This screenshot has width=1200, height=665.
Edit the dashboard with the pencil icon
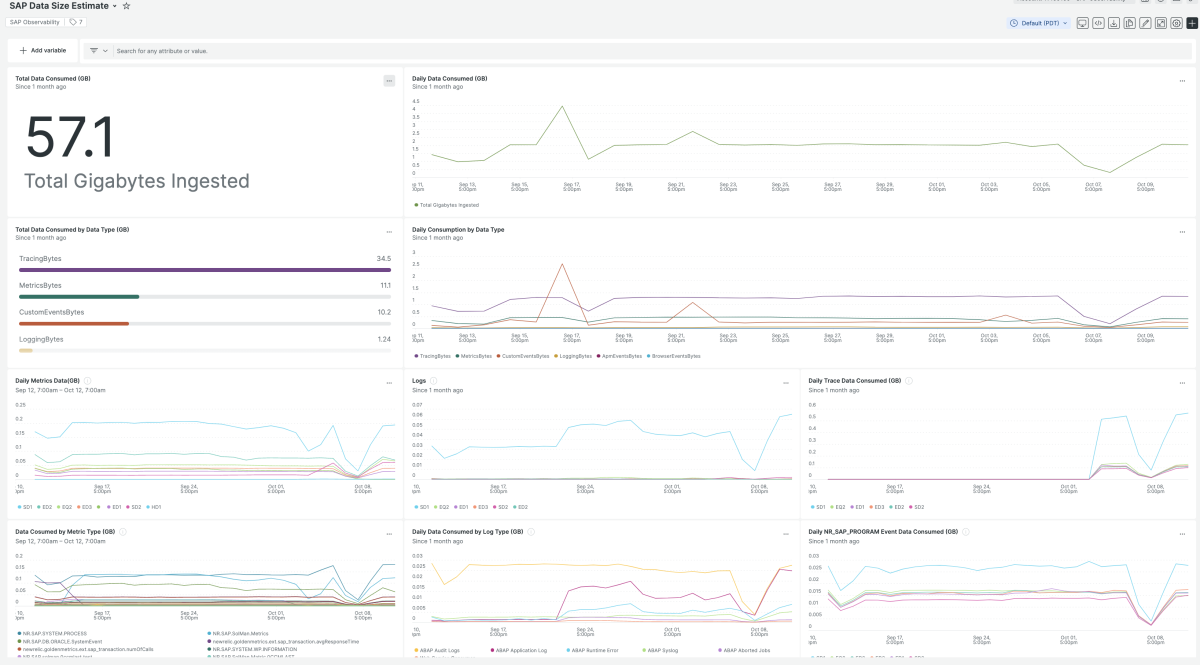[1145, 23]
